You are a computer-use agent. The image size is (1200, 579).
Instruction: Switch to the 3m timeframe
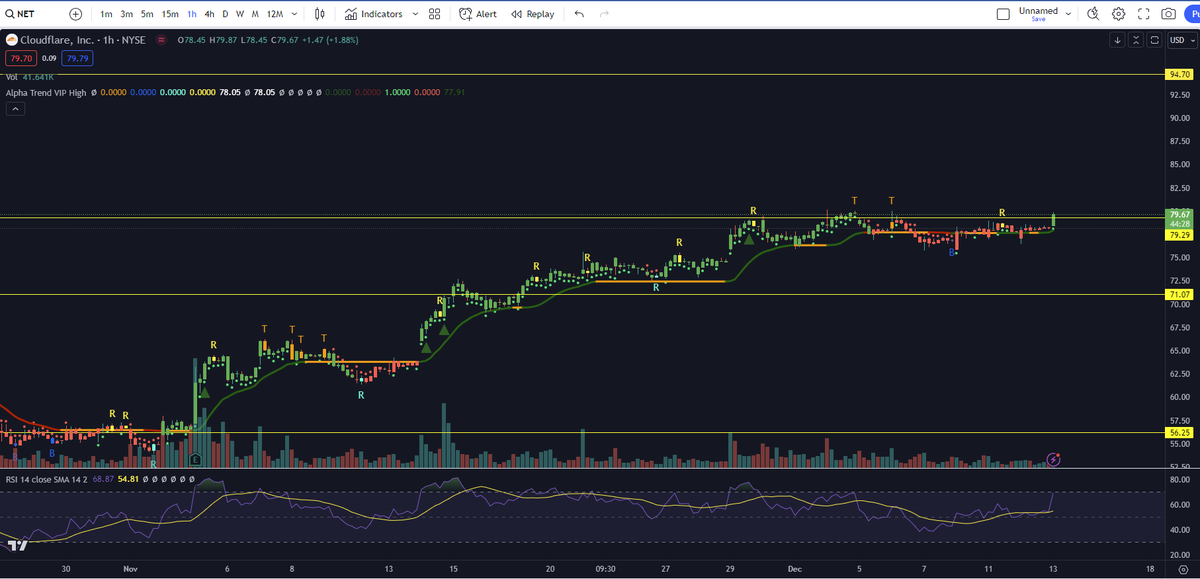pyautogui.click(x=127, y=14)
